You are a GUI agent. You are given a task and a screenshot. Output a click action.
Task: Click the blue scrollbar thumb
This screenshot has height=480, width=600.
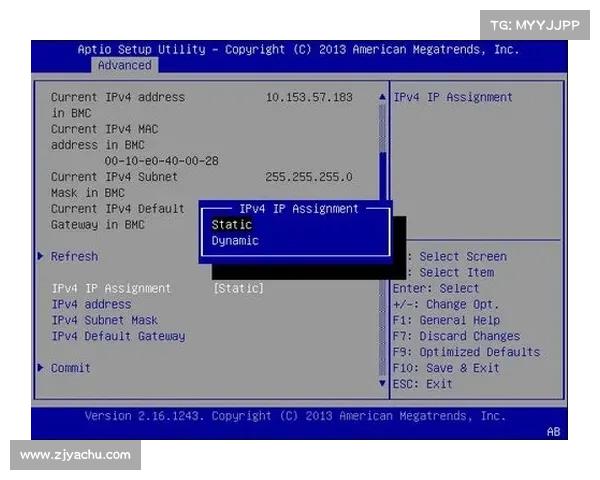(x=382, y=176)
